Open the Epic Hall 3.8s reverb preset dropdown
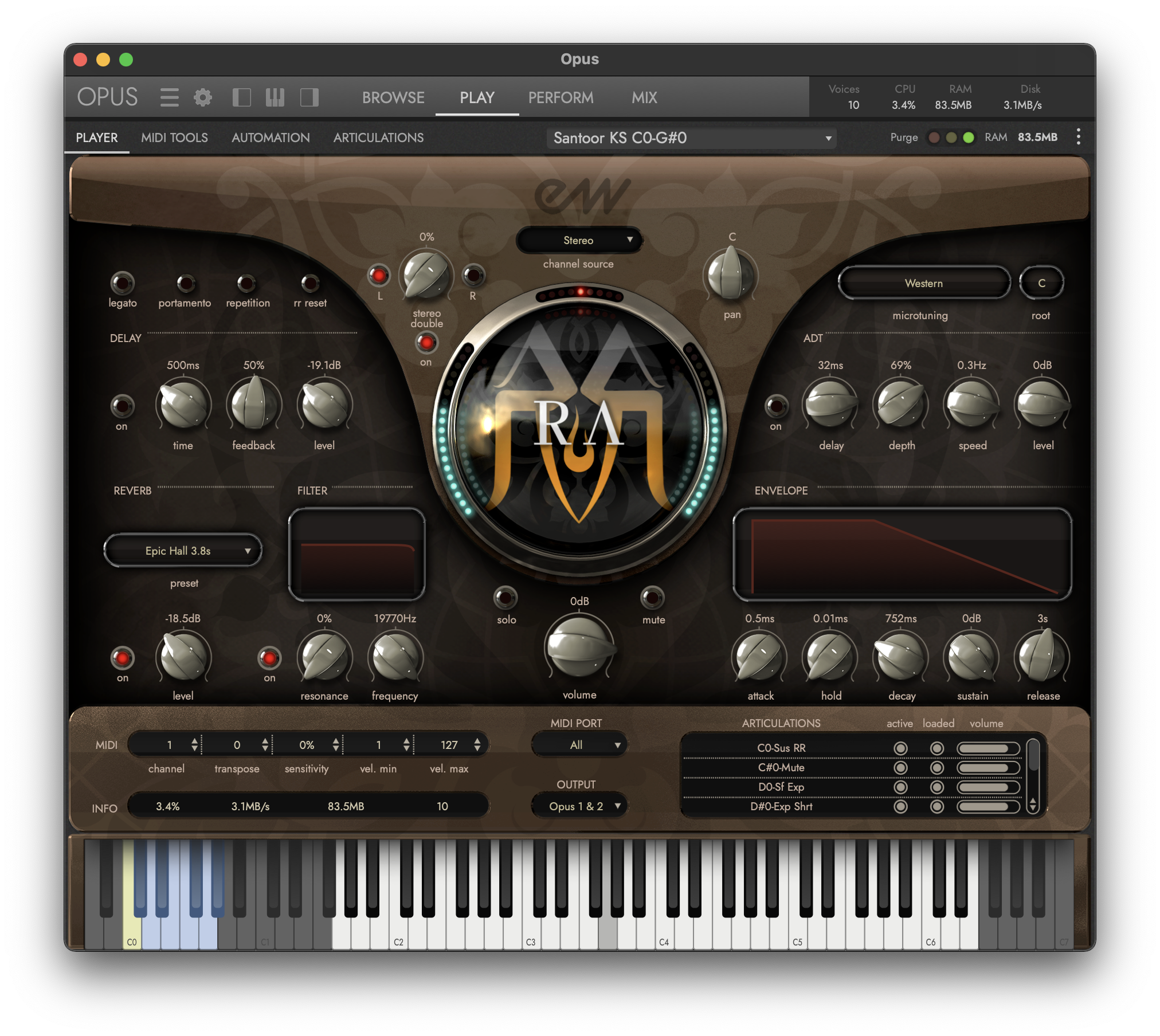This screenshot has width=1160, height=1036. [183, 551]
